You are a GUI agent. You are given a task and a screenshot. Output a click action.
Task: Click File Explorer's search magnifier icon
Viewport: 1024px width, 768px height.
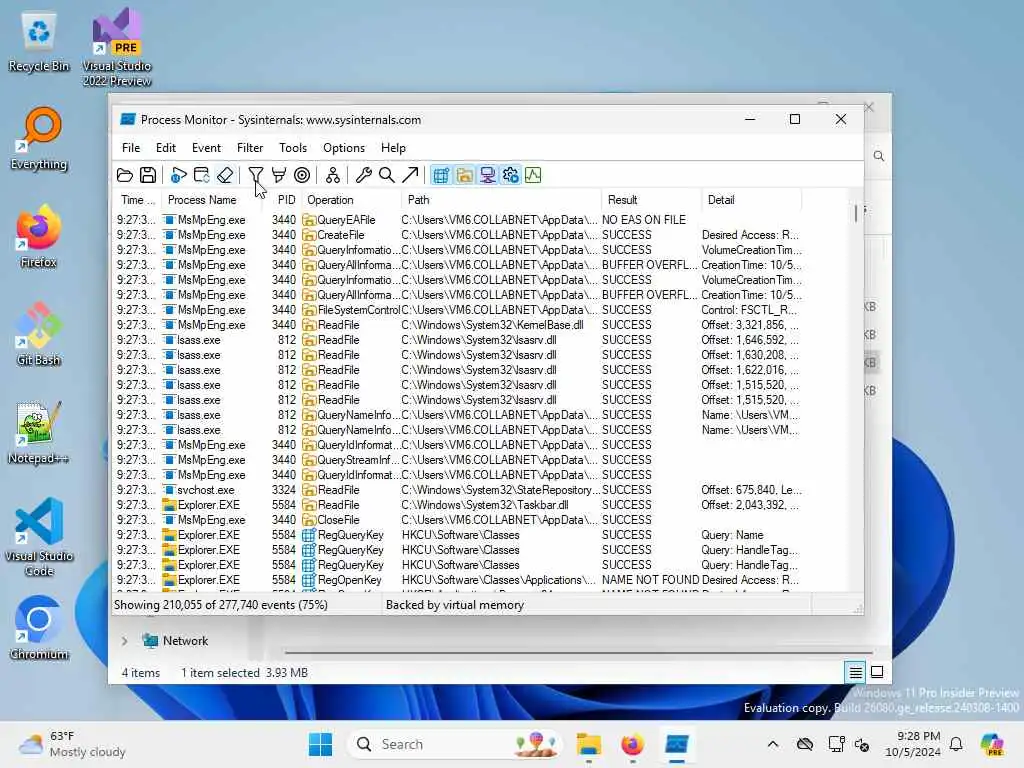click(x=879, y=156)
